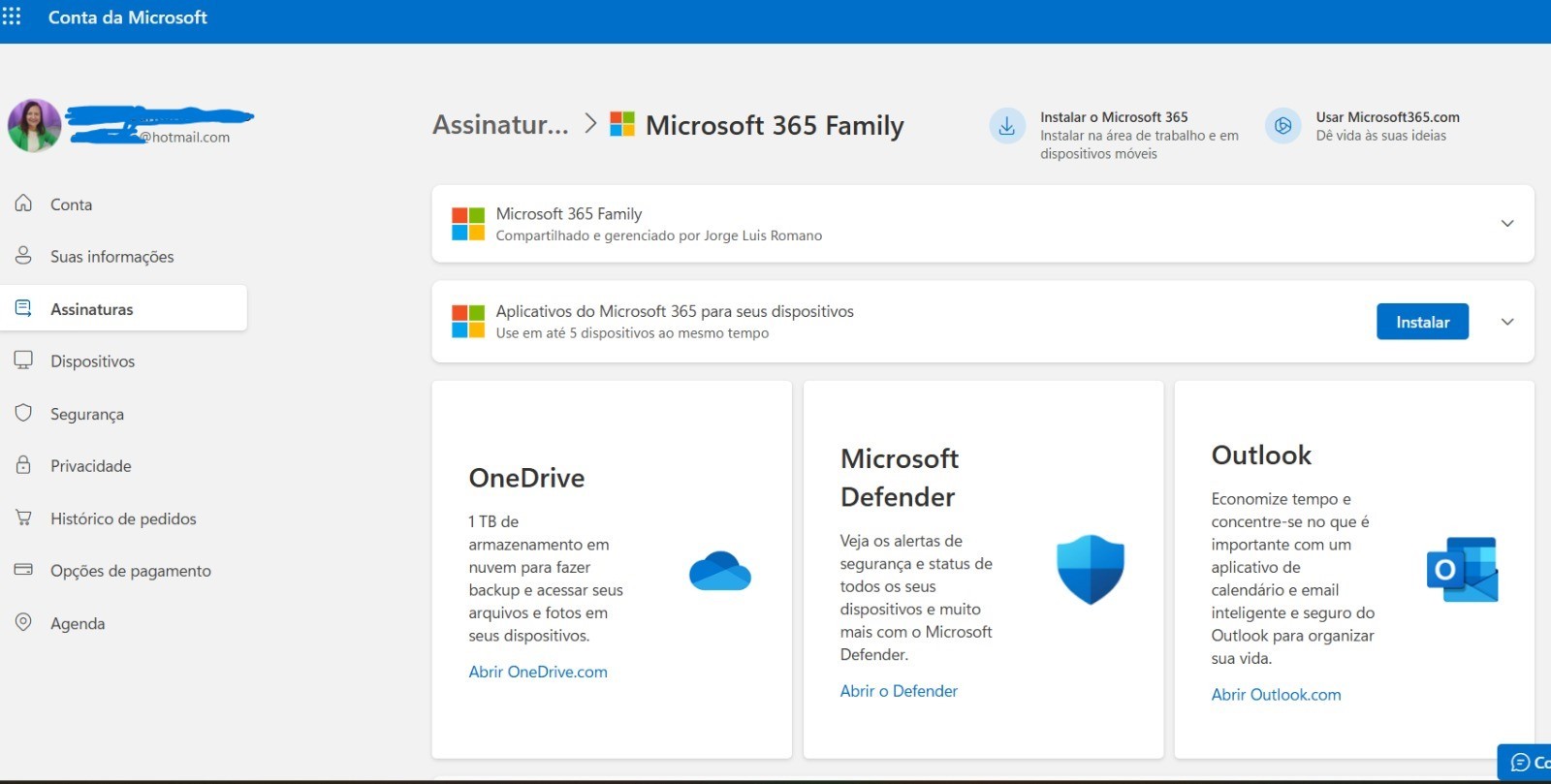Expand the Aplicativos do Microsoft 365 chevron
This screenshot has height=784, width=1551.
1507,322
